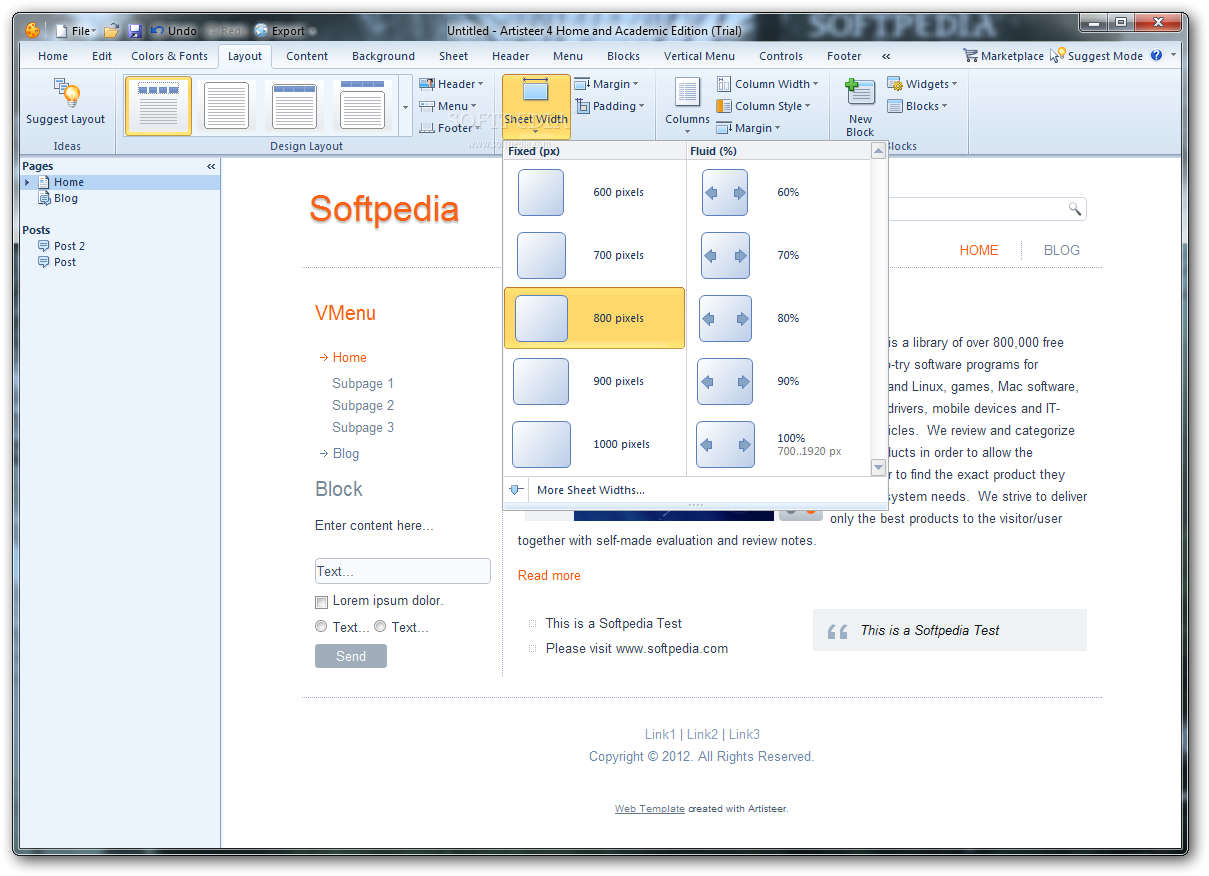This screenshot has height=876, width=1209.
Task: Switch to the Edit ribbon tab
Action: (102, 56)
